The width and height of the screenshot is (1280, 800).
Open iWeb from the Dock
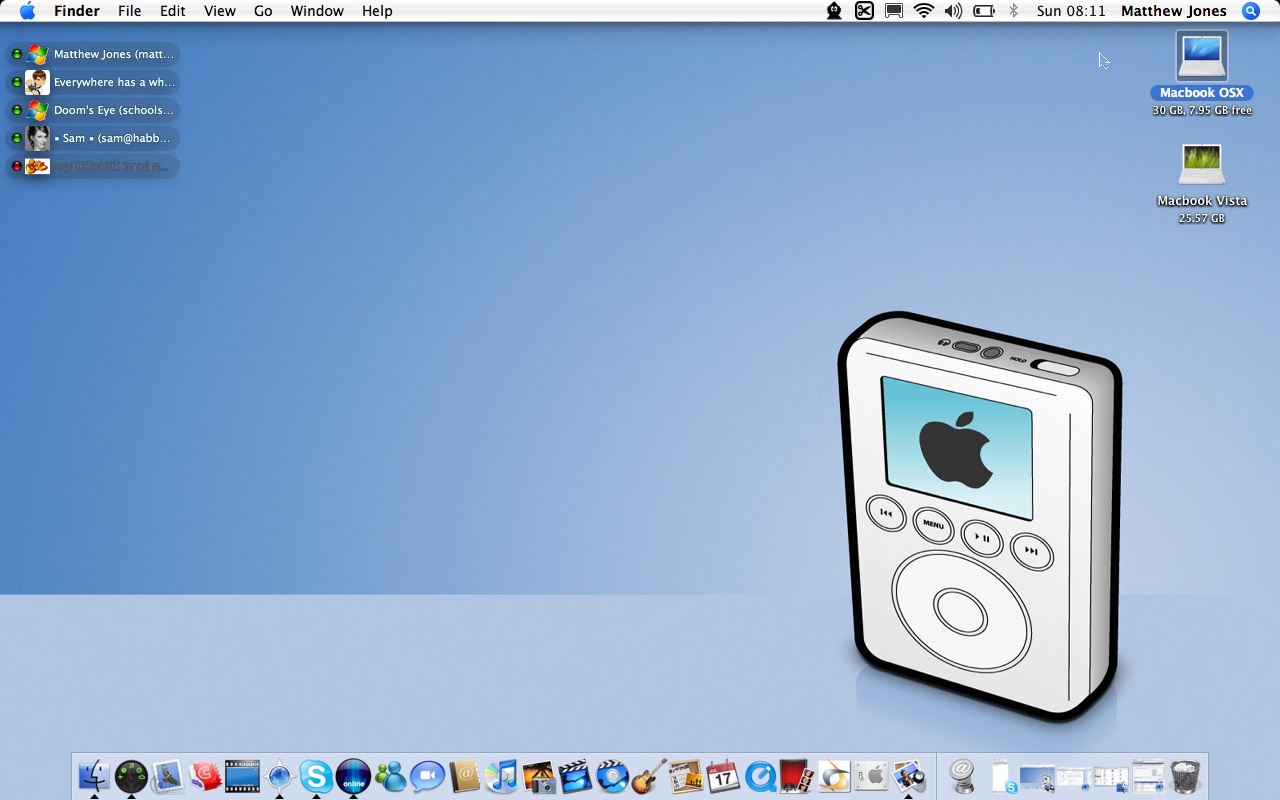click(686, 776)
